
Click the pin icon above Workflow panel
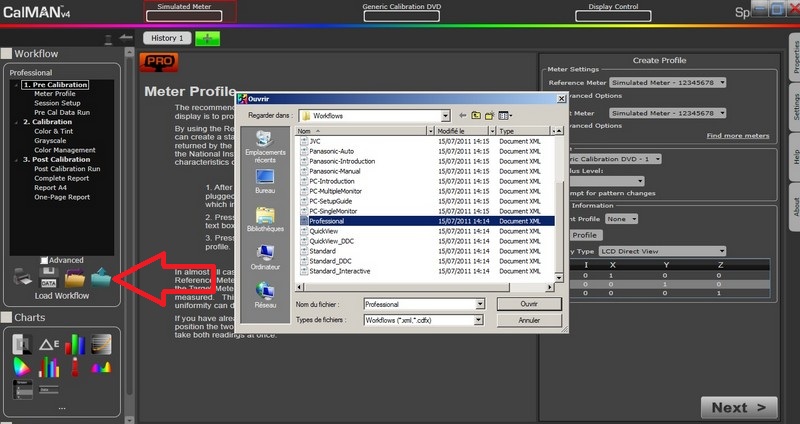(108, 39)
